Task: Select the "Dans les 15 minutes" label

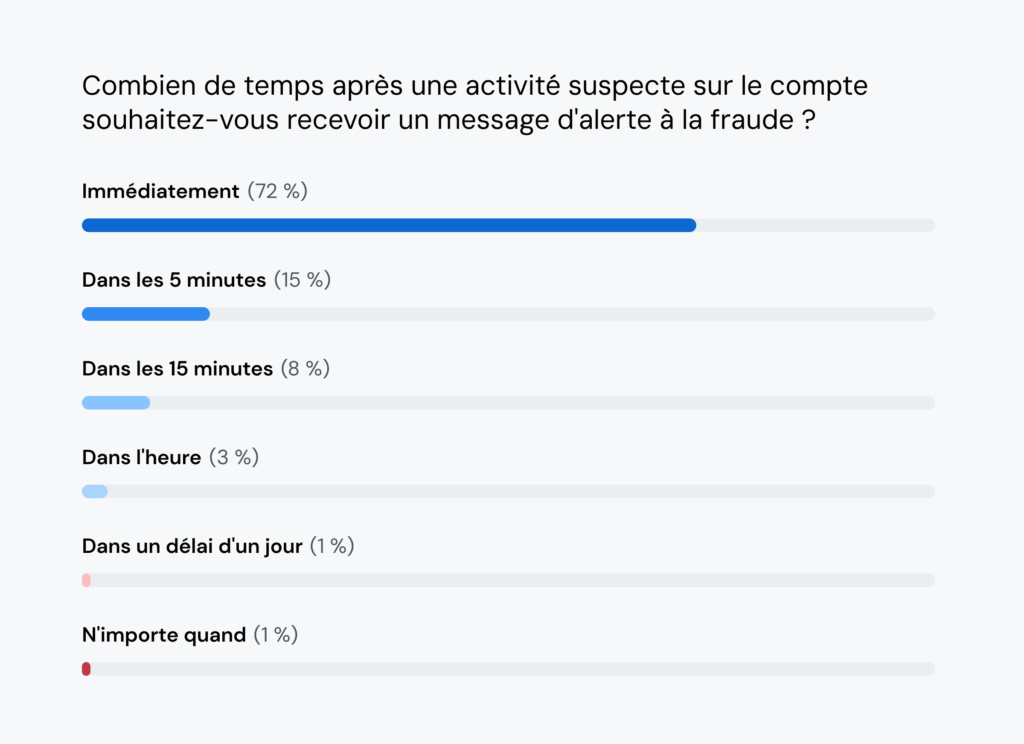Action: coord(177,369)
